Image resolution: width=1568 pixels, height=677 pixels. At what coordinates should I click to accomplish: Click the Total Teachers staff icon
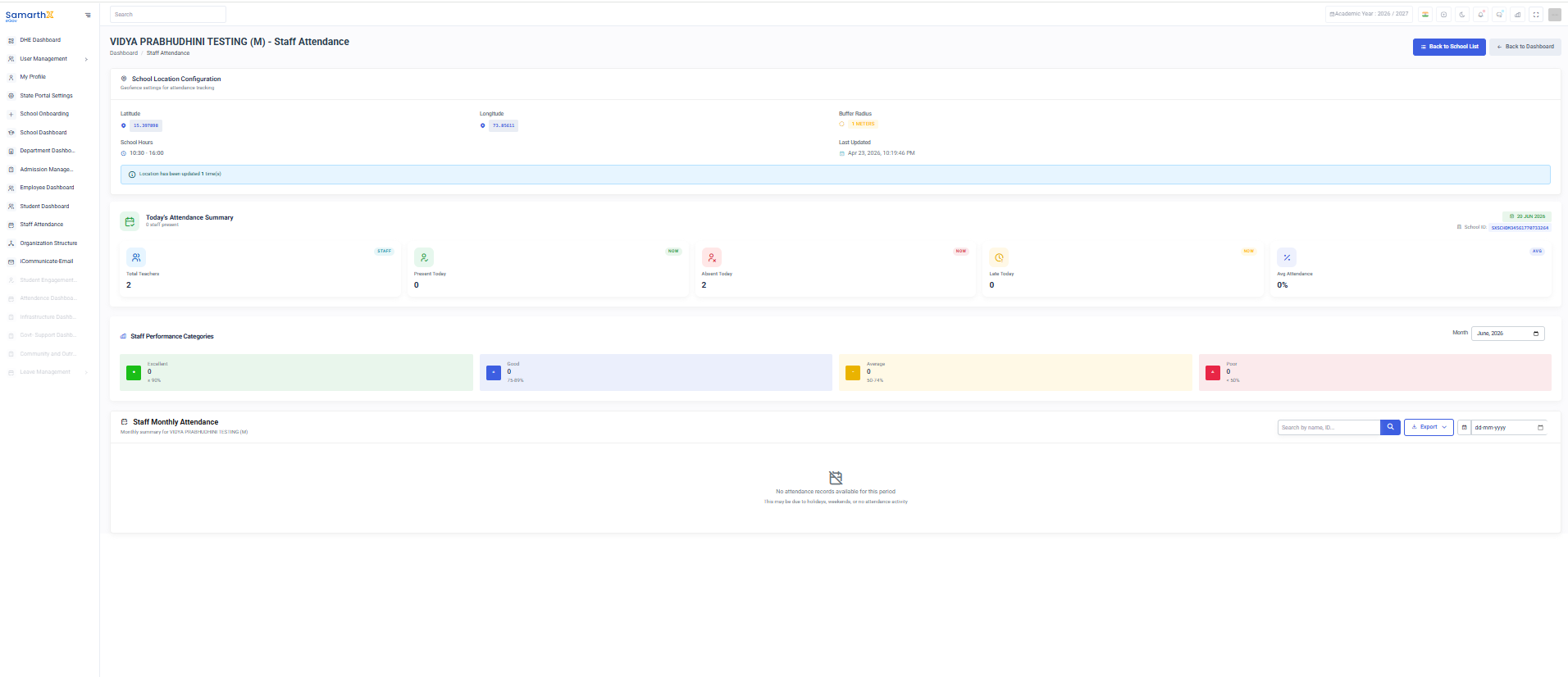[136, 257]
